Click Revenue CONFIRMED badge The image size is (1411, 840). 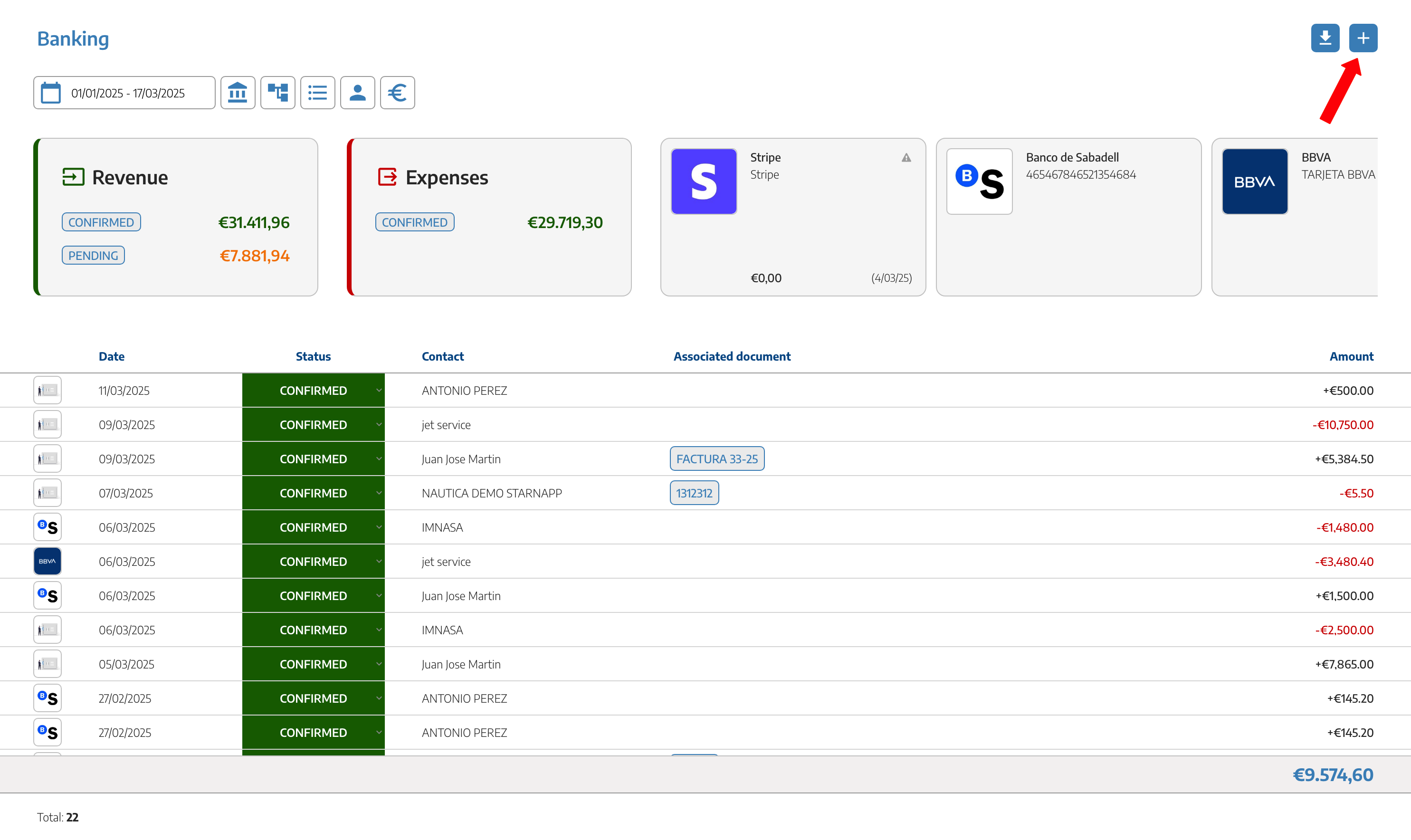click(x=101, y=222)
